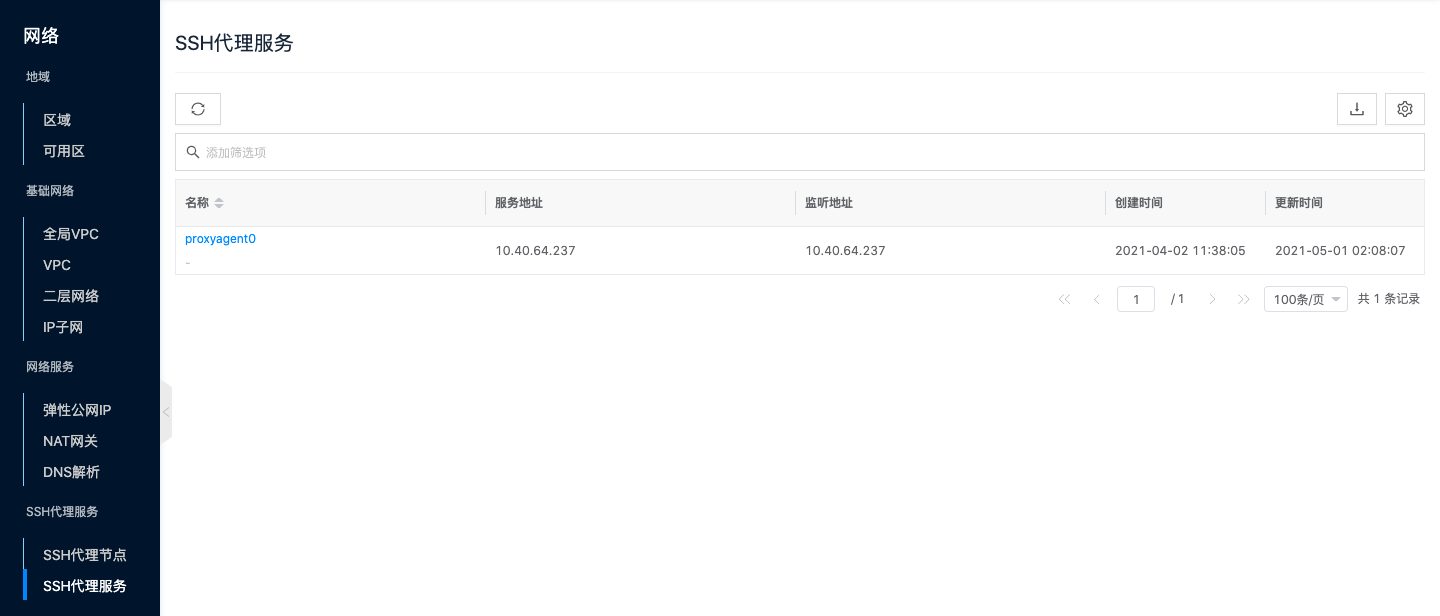Open the 100条/页 page size dropdown
The height and width of the screenshot is (616, 1440).
click(1305, 299)
